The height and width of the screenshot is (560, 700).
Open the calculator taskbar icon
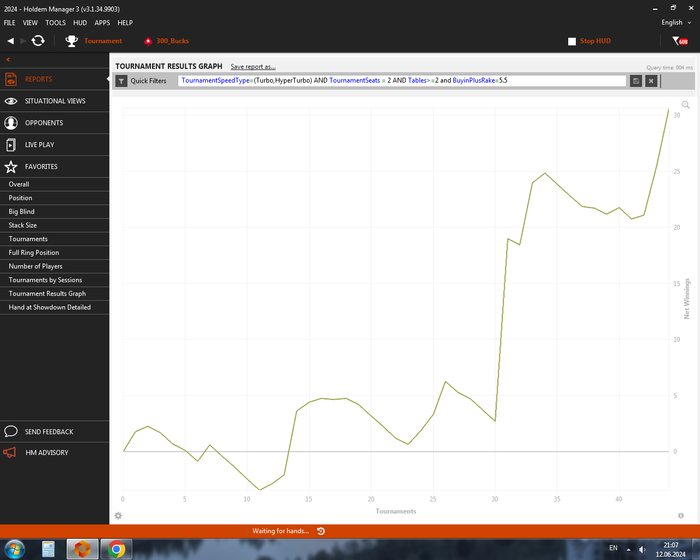48,550
